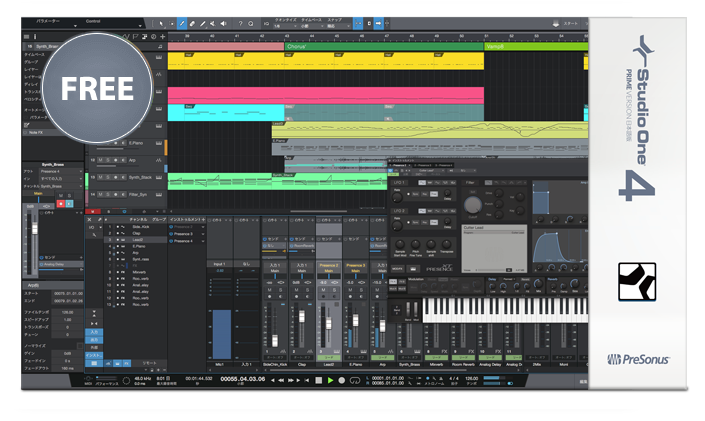705x421 pixels.
Task: Click the Remote button below channel list
Action: (x=149, y=363)
